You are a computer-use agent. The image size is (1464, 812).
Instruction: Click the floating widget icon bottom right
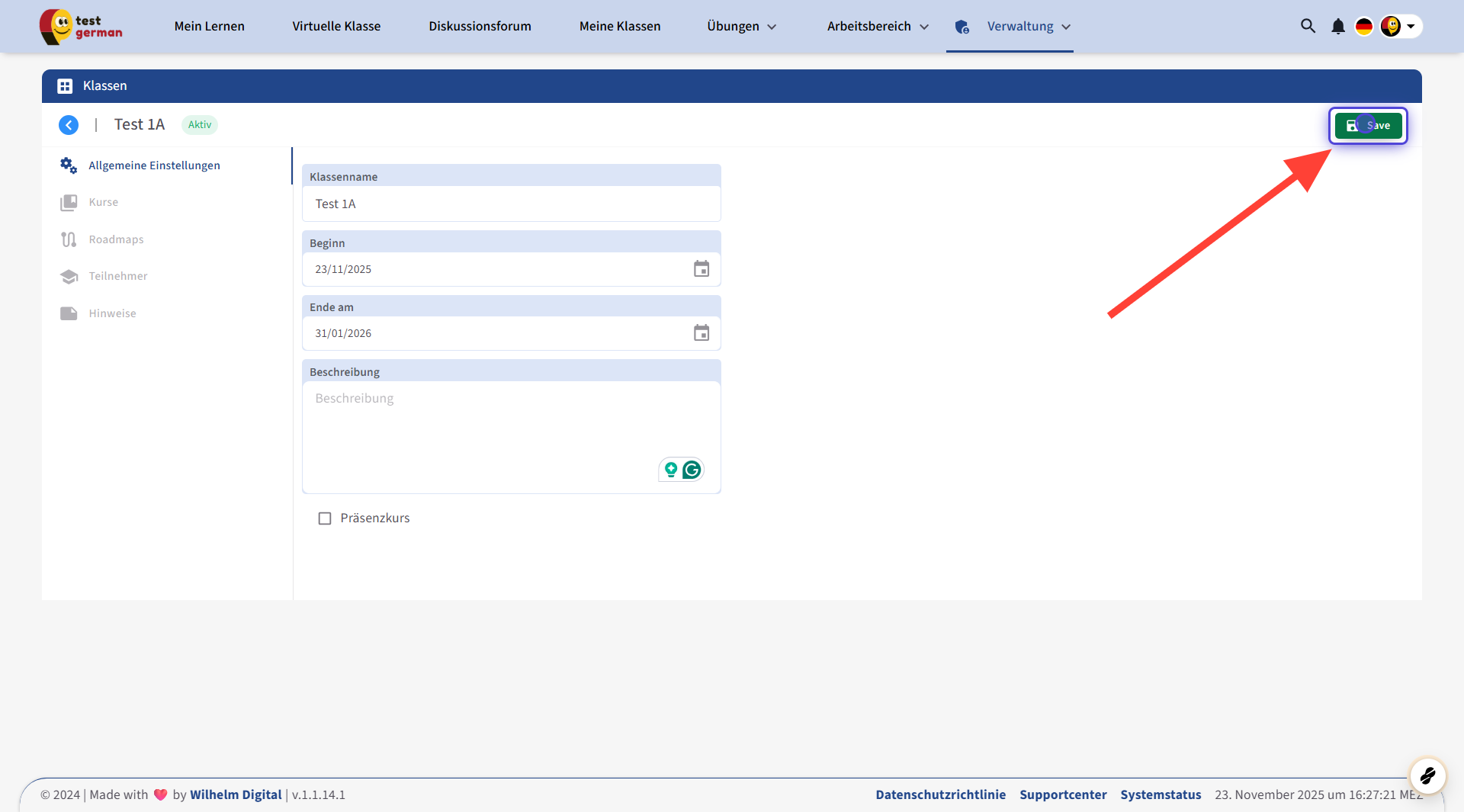(1427, 776)
